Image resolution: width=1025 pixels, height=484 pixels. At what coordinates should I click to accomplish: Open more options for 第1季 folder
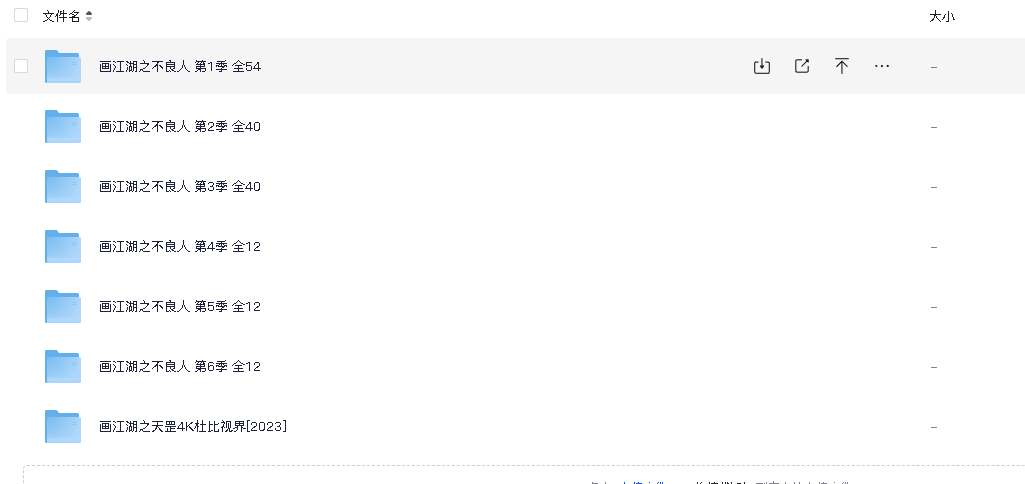[x=882, y=66]
